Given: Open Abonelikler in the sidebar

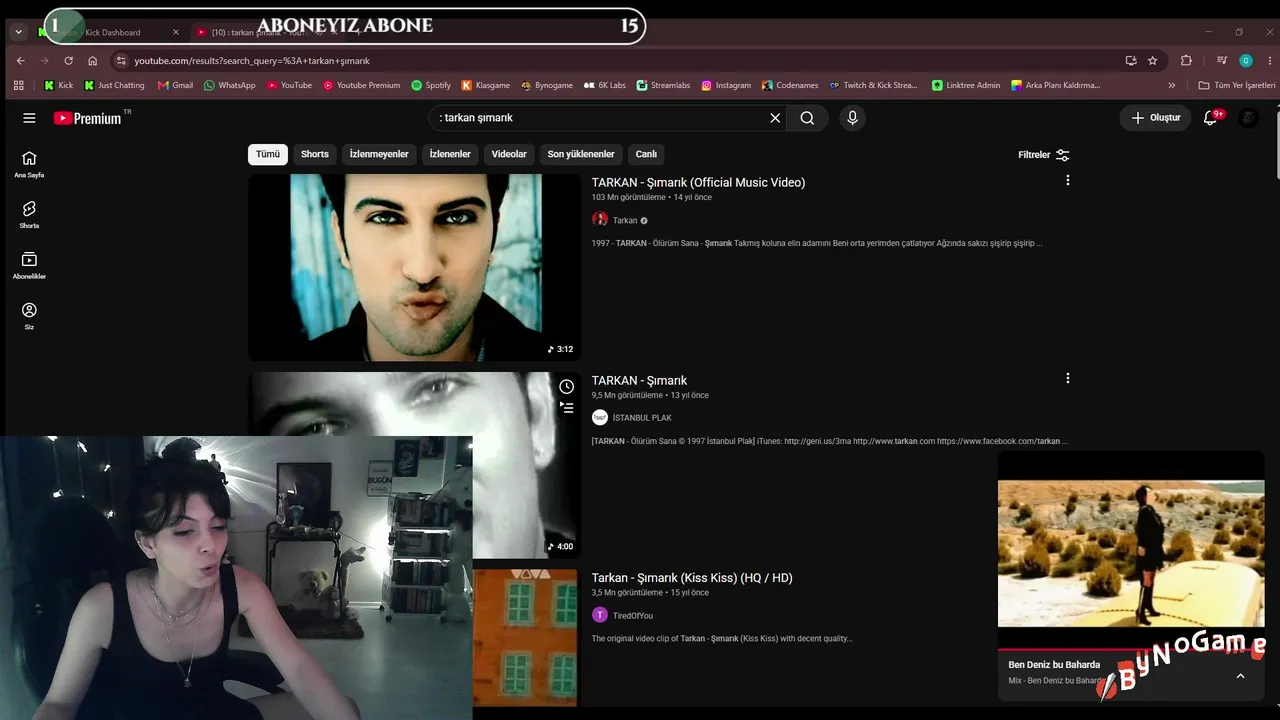Looking at the screenshot, I should [29, 265].
